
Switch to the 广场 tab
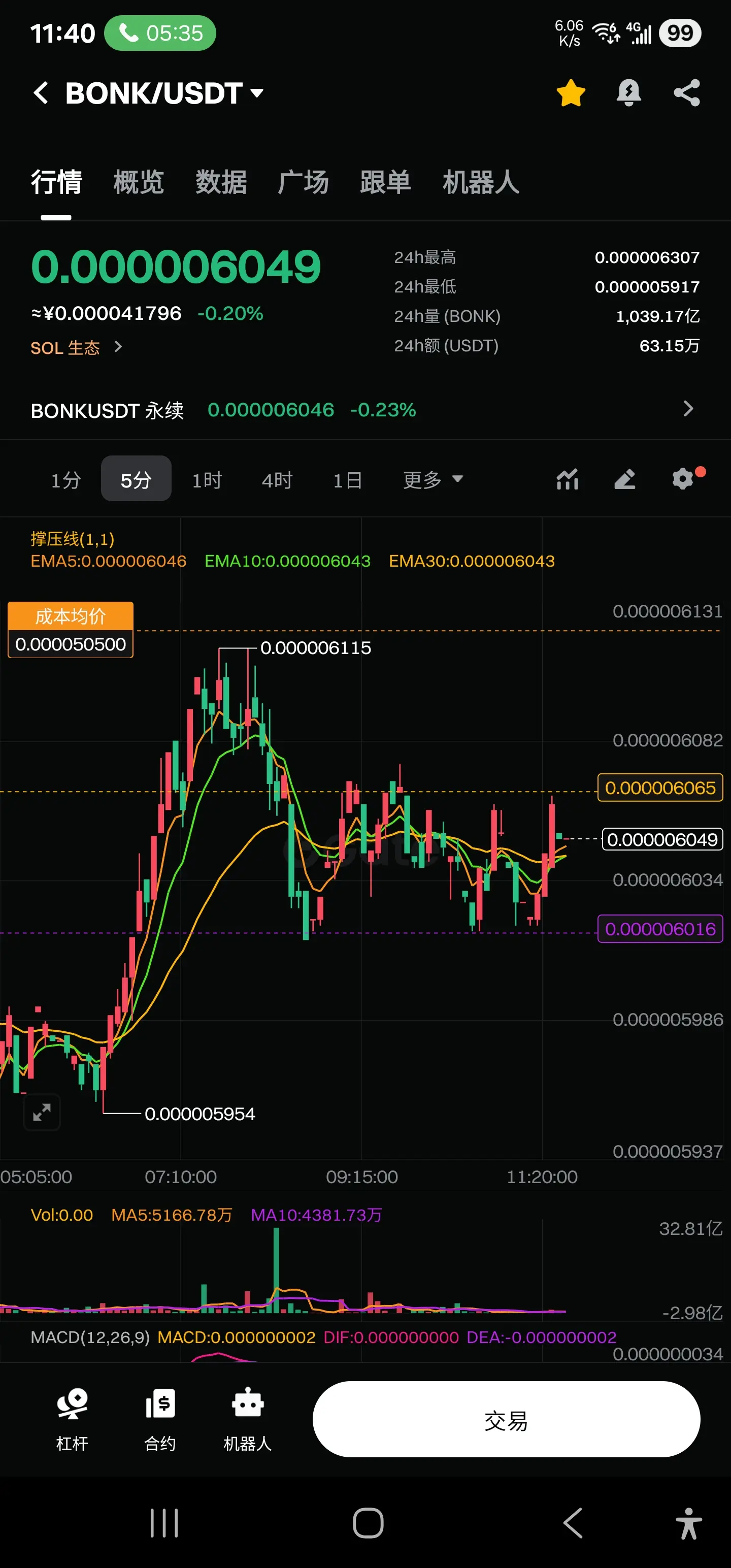pos(303,182)
